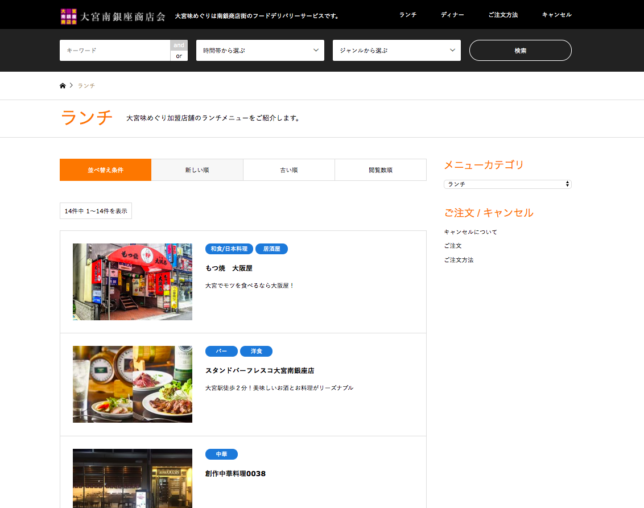Open the スタンドバーフレスコ大宮南銀座店 listing title

259,370
